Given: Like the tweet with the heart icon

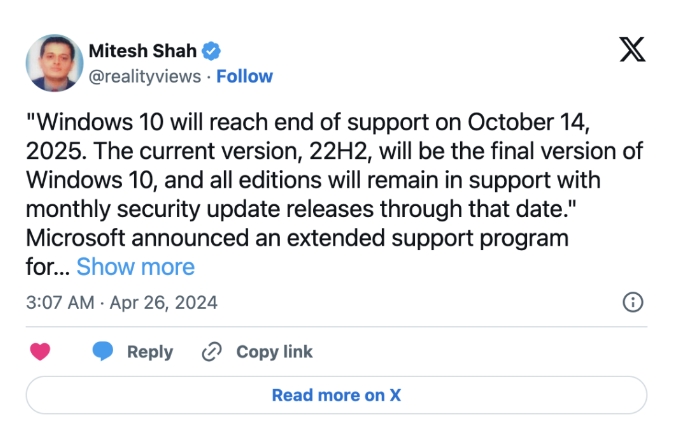Looking at the screenshot, I should coord(40,352).
